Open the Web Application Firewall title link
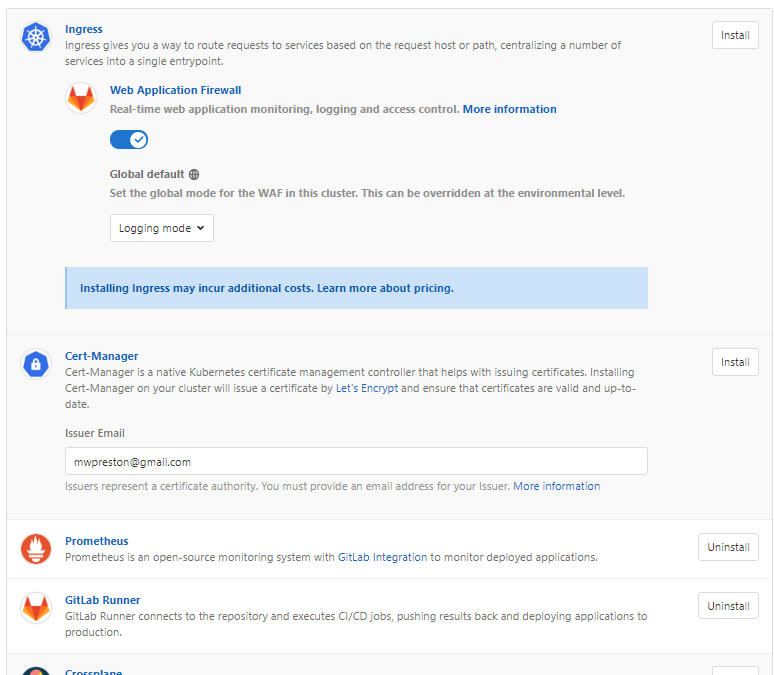774x675 pixels. [x=175, y=90]
